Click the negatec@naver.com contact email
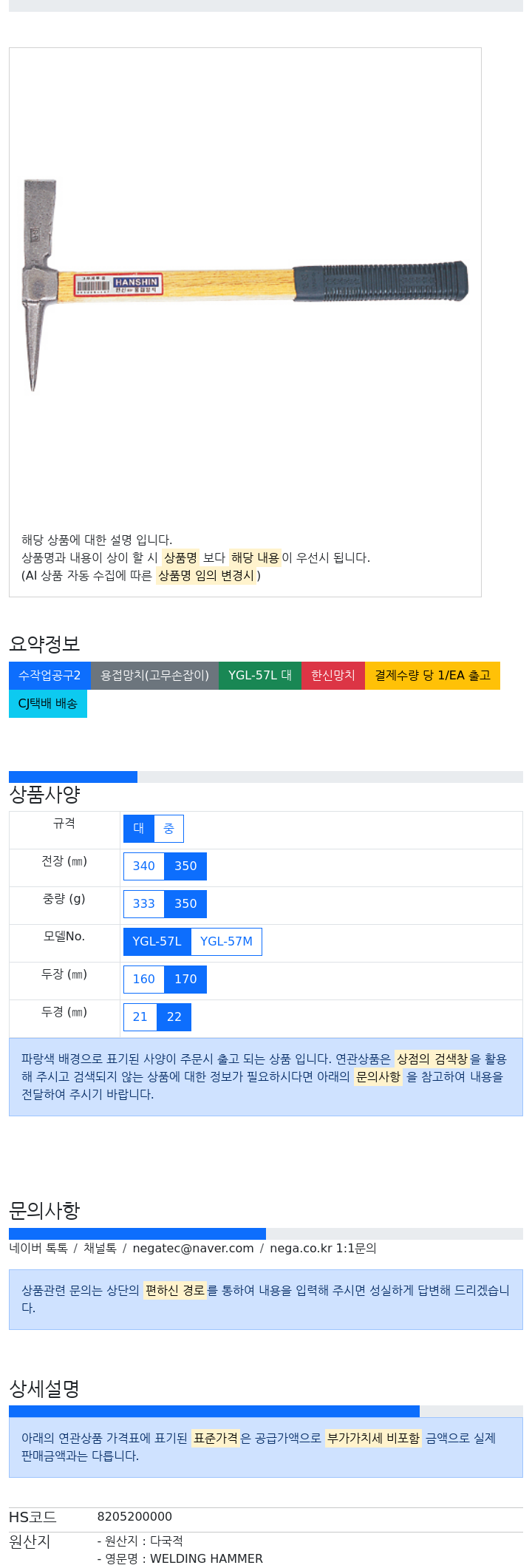This screenshot has width=532, height=1568. pyautogui.click(x=193, y=1249)
